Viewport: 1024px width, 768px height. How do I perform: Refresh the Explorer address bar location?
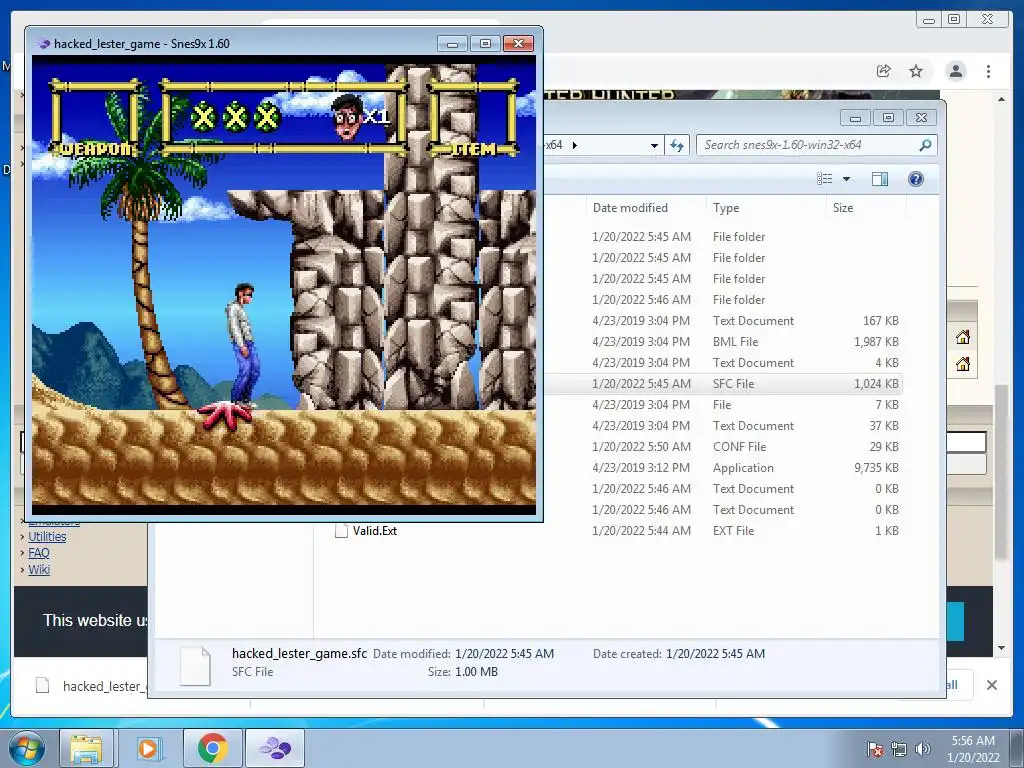click(x=677, y=145)
